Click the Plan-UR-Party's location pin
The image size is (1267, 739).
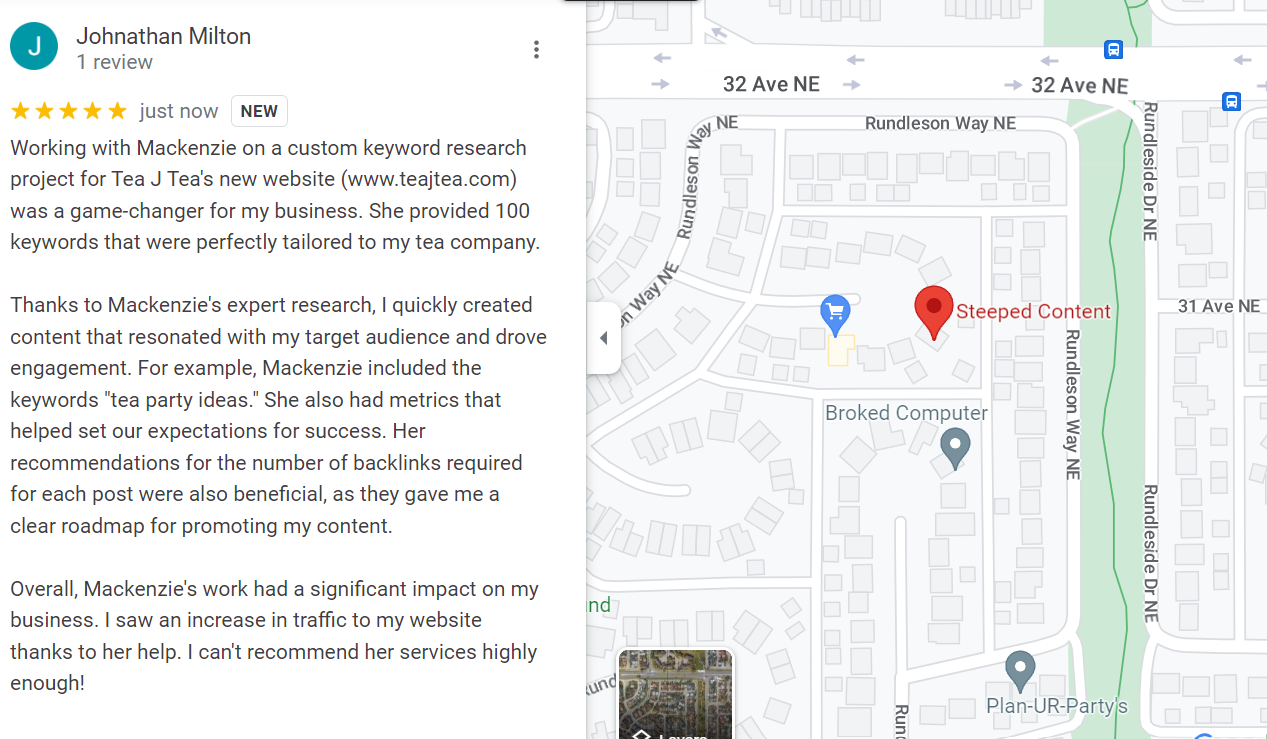(1020, 671)
